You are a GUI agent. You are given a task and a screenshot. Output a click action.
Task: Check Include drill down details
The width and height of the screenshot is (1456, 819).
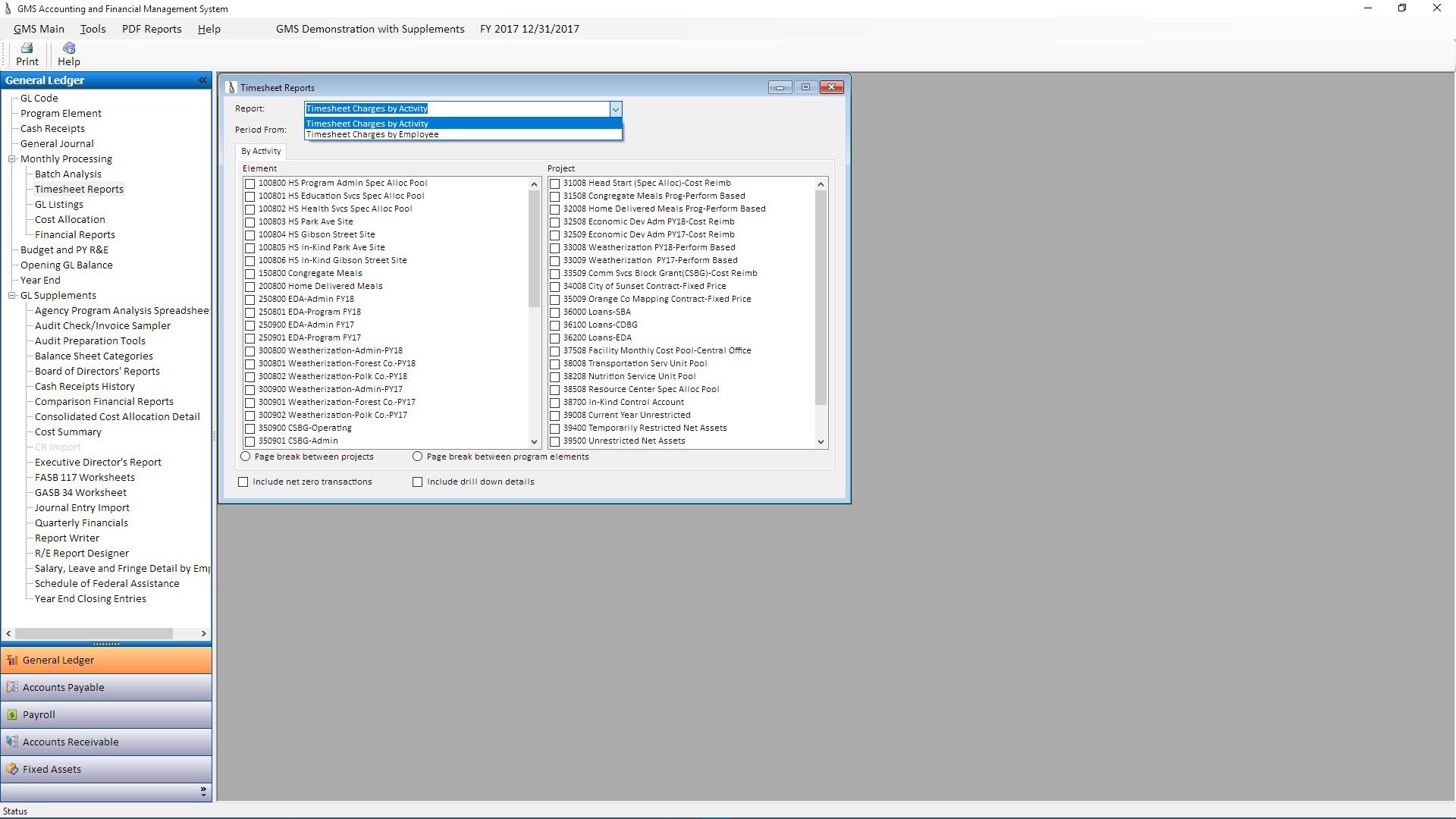(417, 482)
